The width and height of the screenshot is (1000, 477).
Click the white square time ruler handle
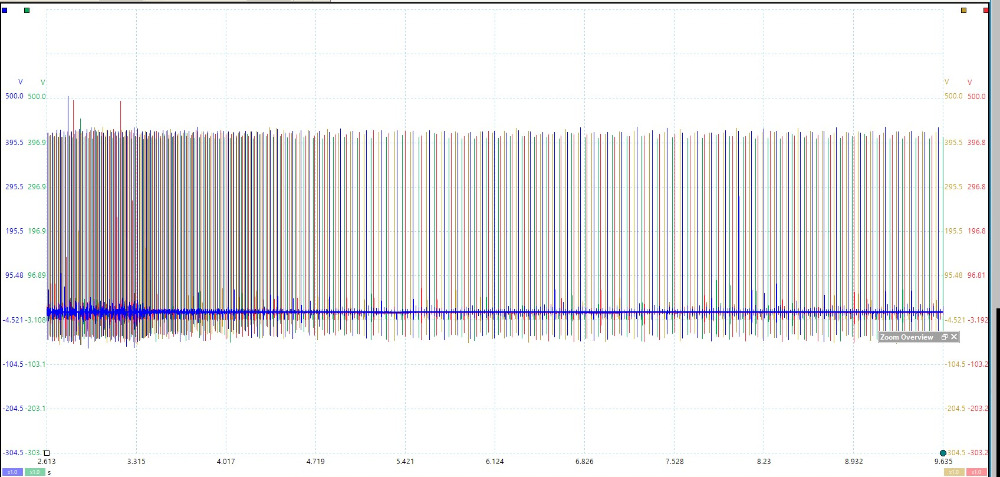(x=46, y=453)
